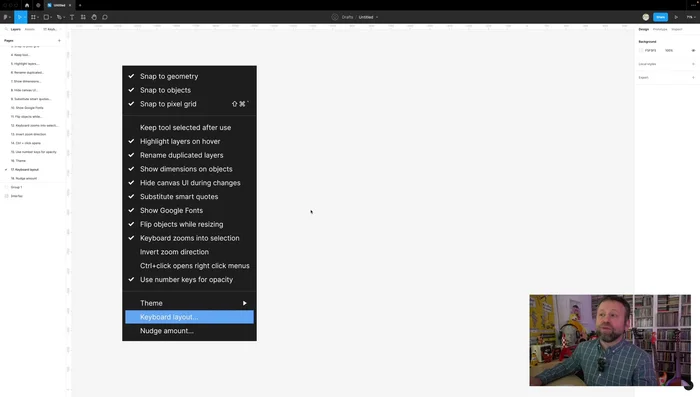Select the Frame tool
The height and width of the screenshot is (397, 700).
coord(33,17)
